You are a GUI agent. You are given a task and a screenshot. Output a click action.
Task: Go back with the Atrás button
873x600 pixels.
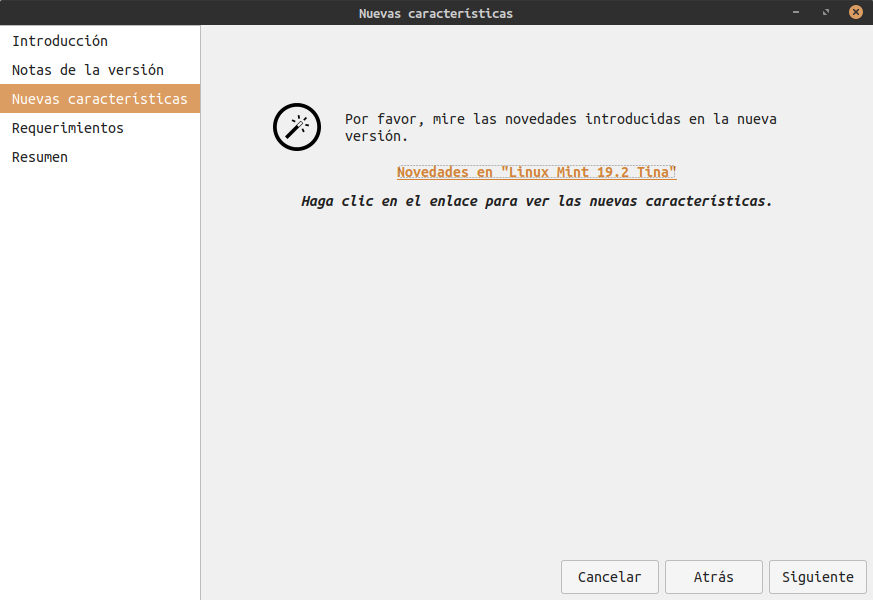coord(714,577)
